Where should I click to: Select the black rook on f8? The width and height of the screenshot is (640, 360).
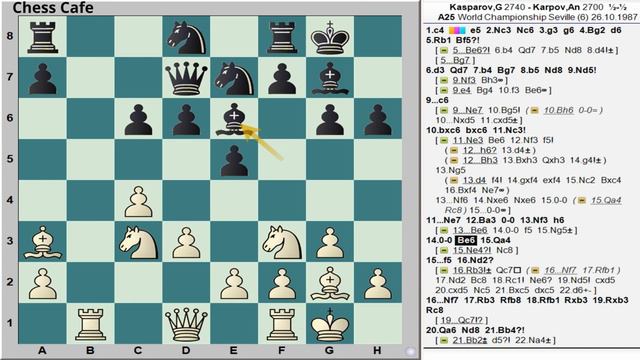[282, 37]
